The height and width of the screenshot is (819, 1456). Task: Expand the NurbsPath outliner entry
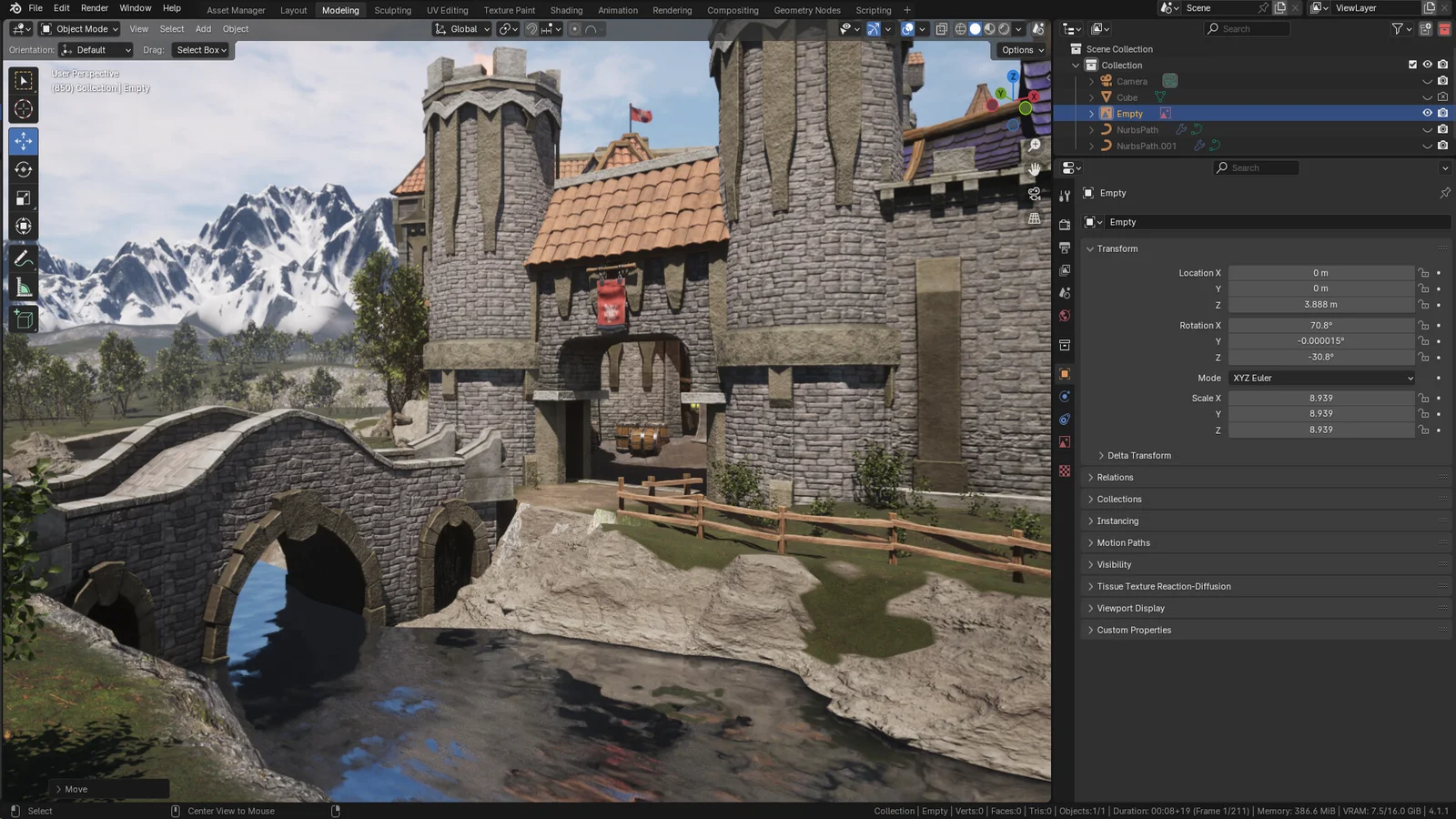(1091, 129)
